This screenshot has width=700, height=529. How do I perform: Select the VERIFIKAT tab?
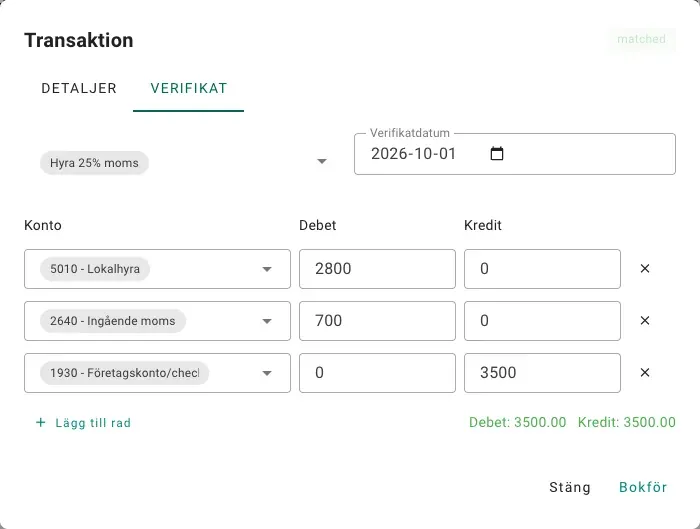pyautogui.click(x=188, y=88)
